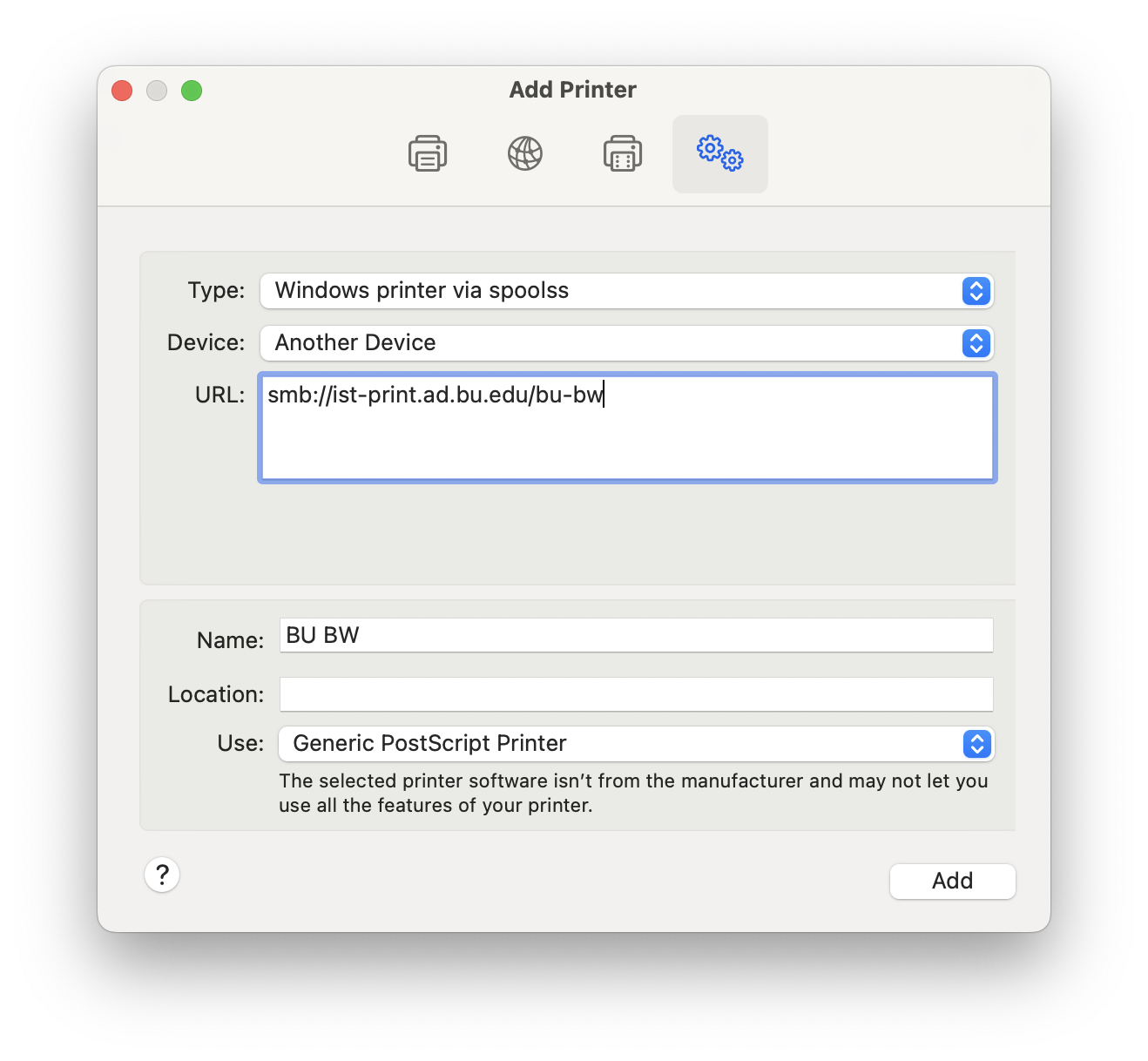The image size is (1148, 1061).
Task: Click the chevron icon on the Use dropdown
Action: click(x=976, y=744)
